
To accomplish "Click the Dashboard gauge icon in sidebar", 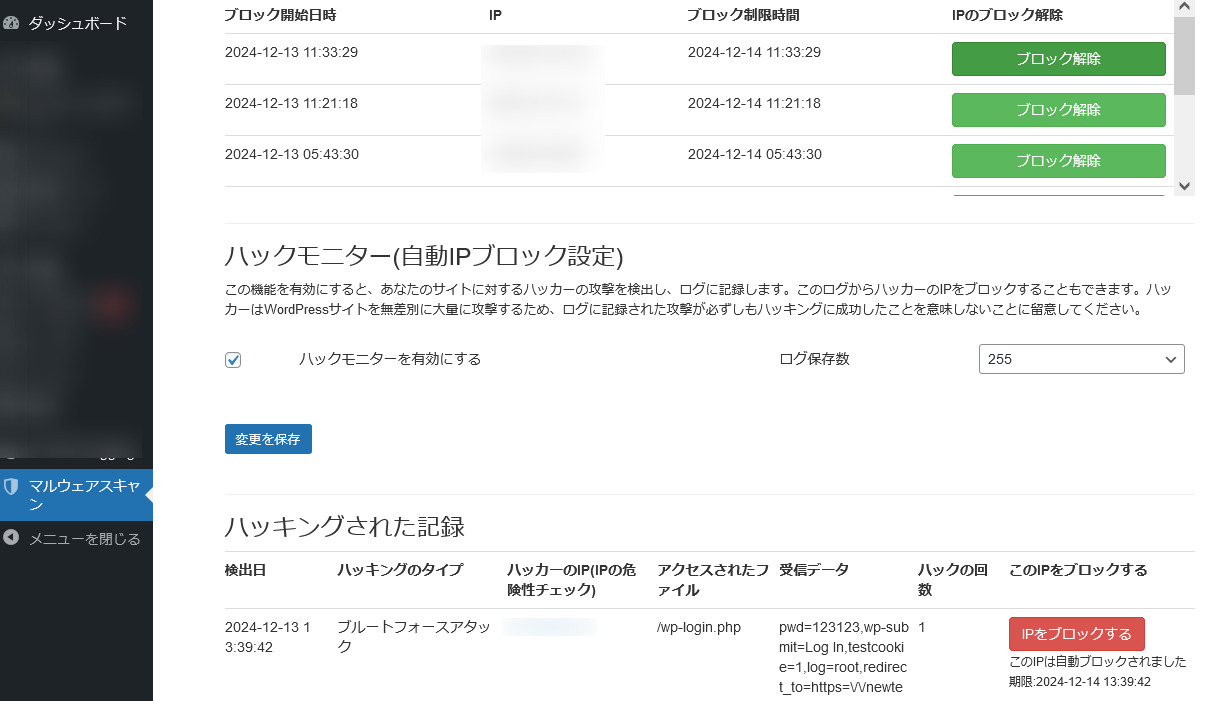I will pyautogui.click(x=12, y=22).
